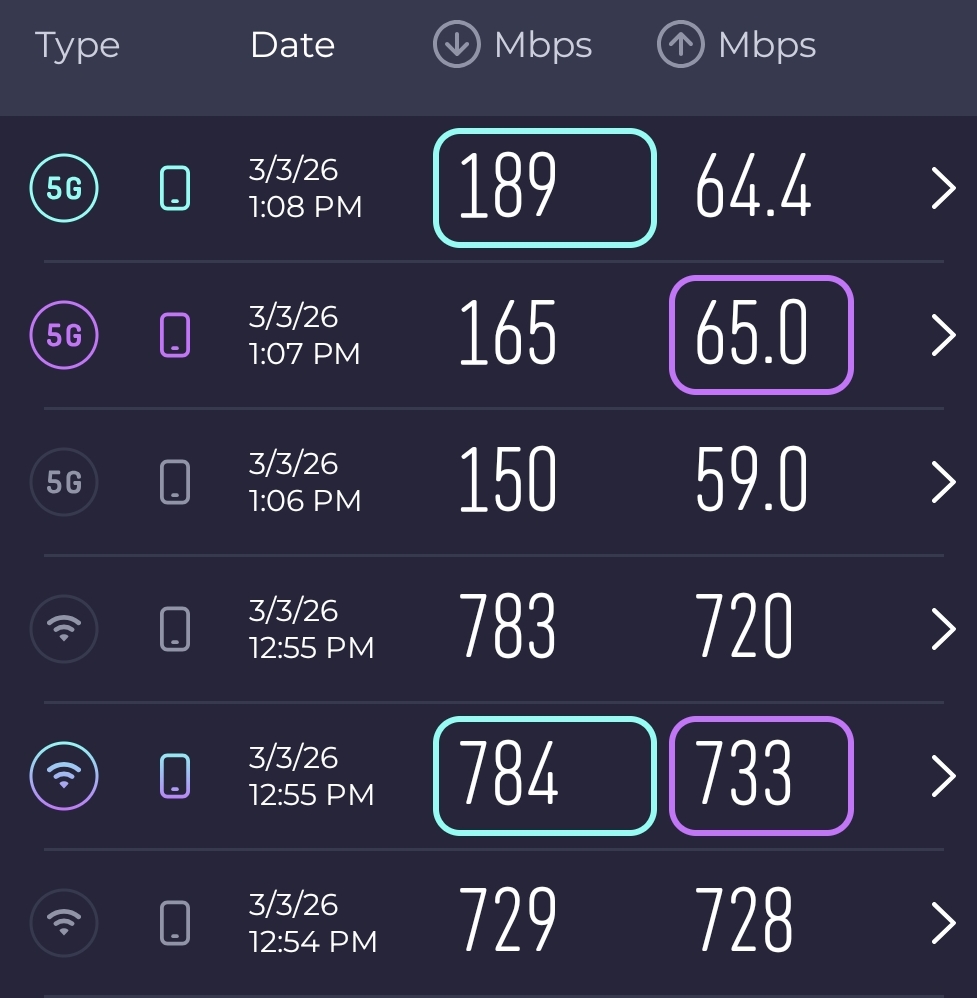Image resolution: width=977 pixels, height=998 pixels.
Task: Expand the chevron beside the 733 upload result
Action: 943,776
